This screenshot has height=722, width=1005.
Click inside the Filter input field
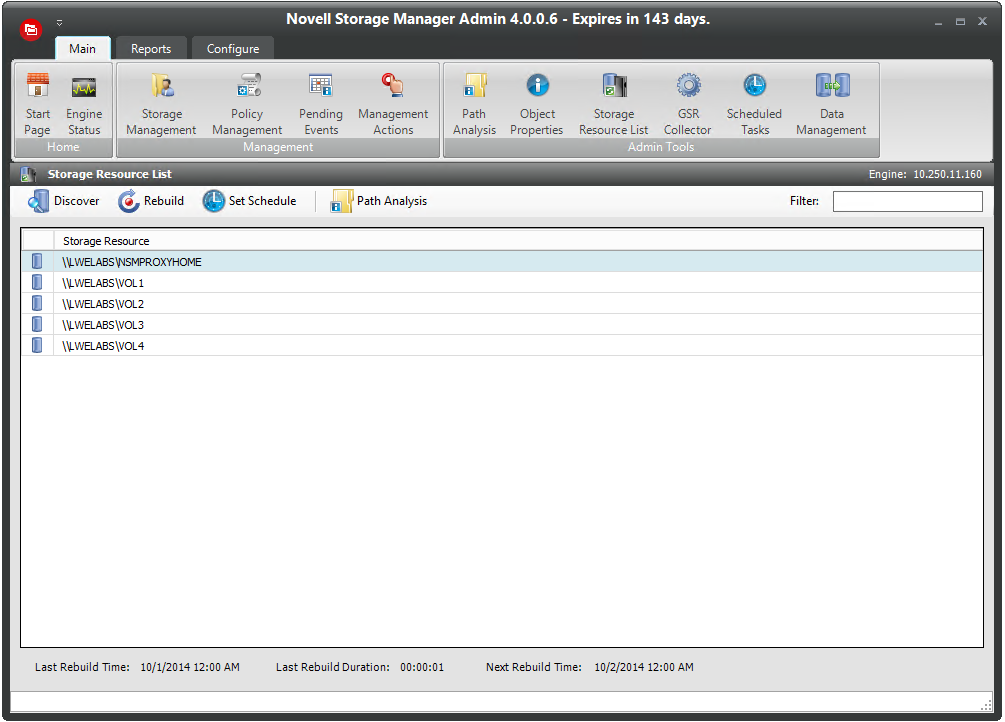(908, 201)
